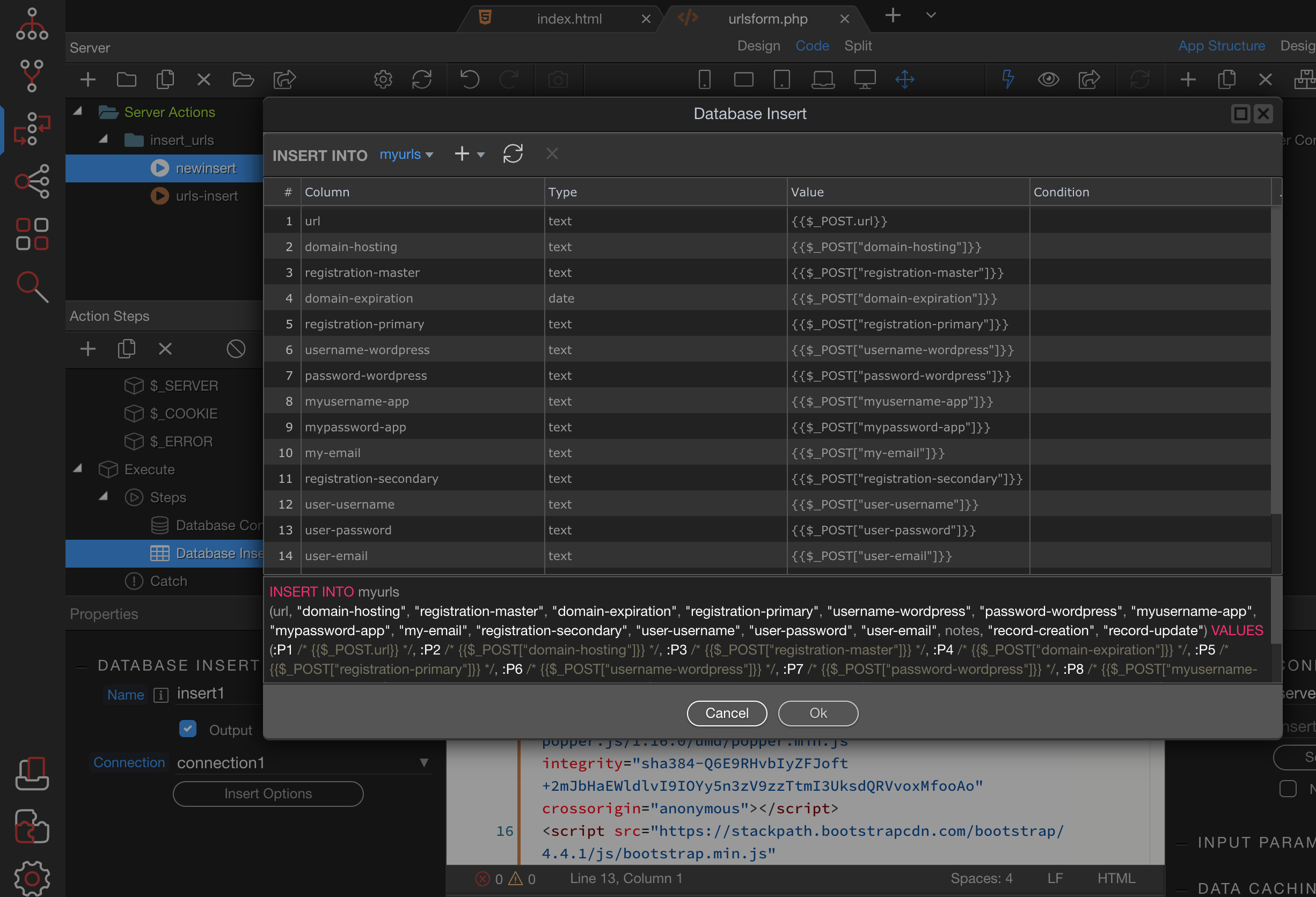
Task: Toggle the checkbox in the right panel
Action: click(1288, 788)
